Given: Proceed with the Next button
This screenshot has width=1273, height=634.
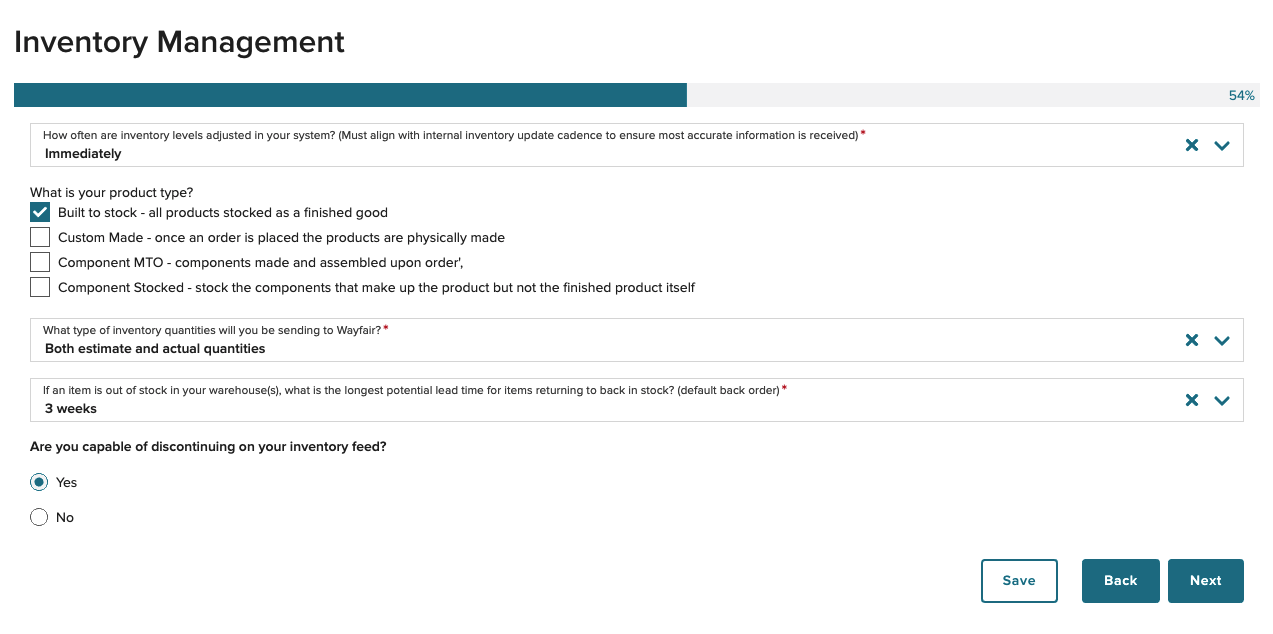Looking at the screenshot, I should 1206,581.
